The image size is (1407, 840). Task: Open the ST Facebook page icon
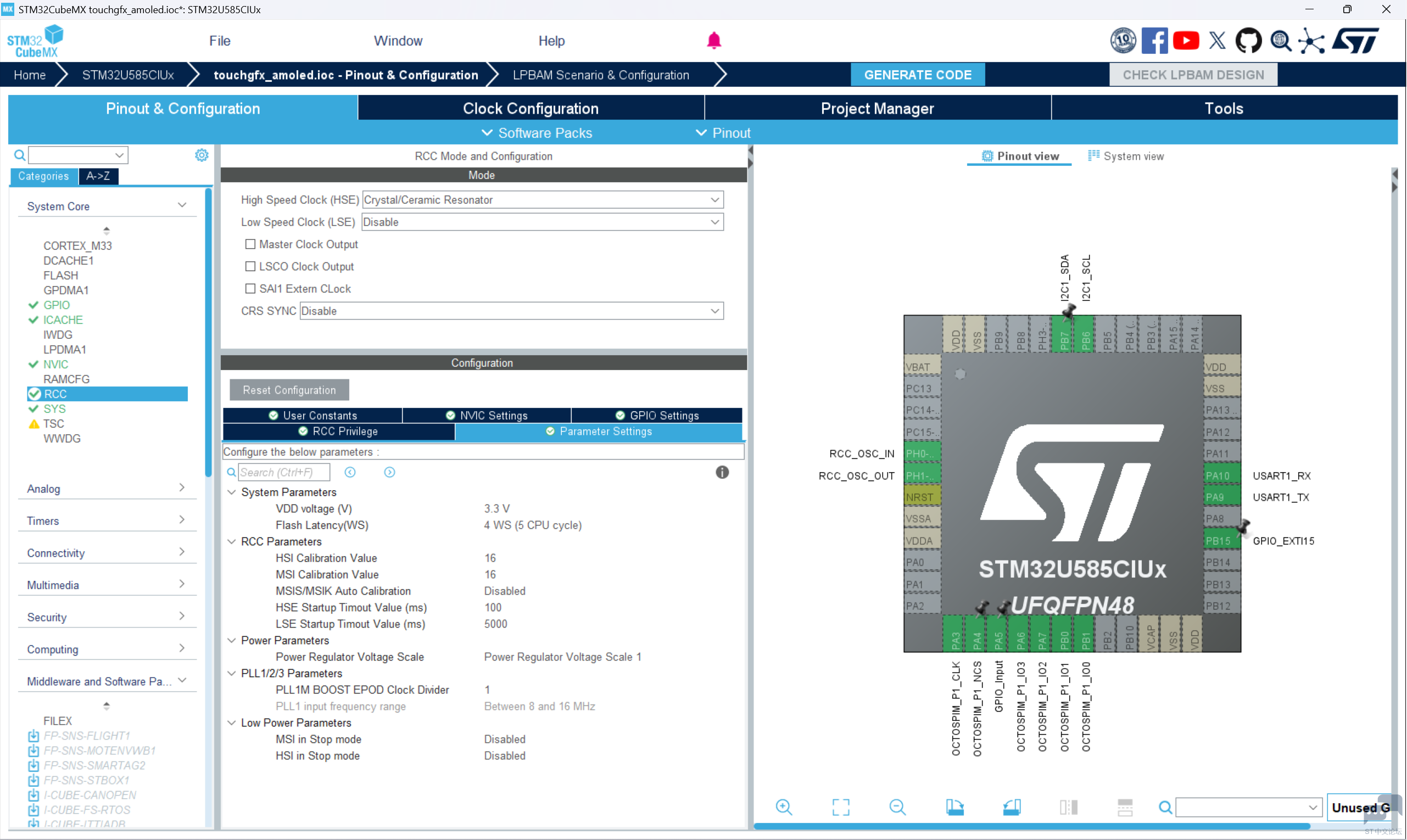1154,41
